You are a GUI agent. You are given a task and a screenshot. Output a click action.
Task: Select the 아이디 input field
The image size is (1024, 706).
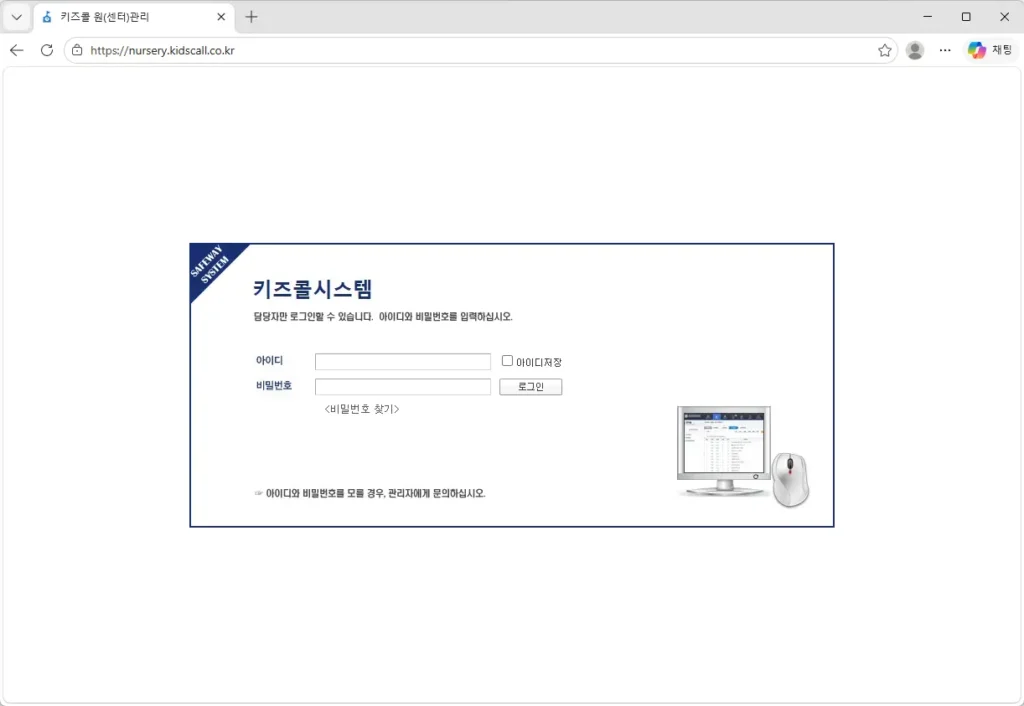pos(402,360)
